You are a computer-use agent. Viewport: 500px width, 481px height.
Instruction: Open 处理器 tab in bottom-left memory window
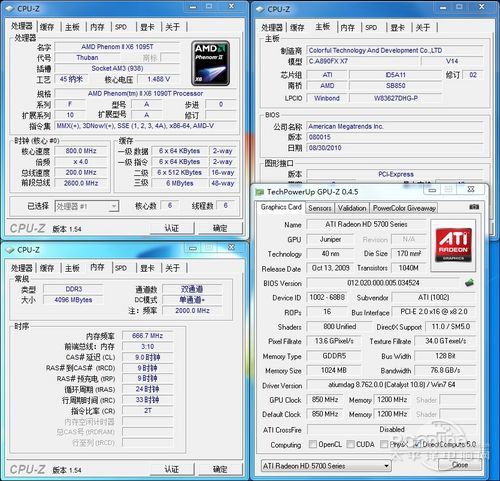[x=22, y=268]
